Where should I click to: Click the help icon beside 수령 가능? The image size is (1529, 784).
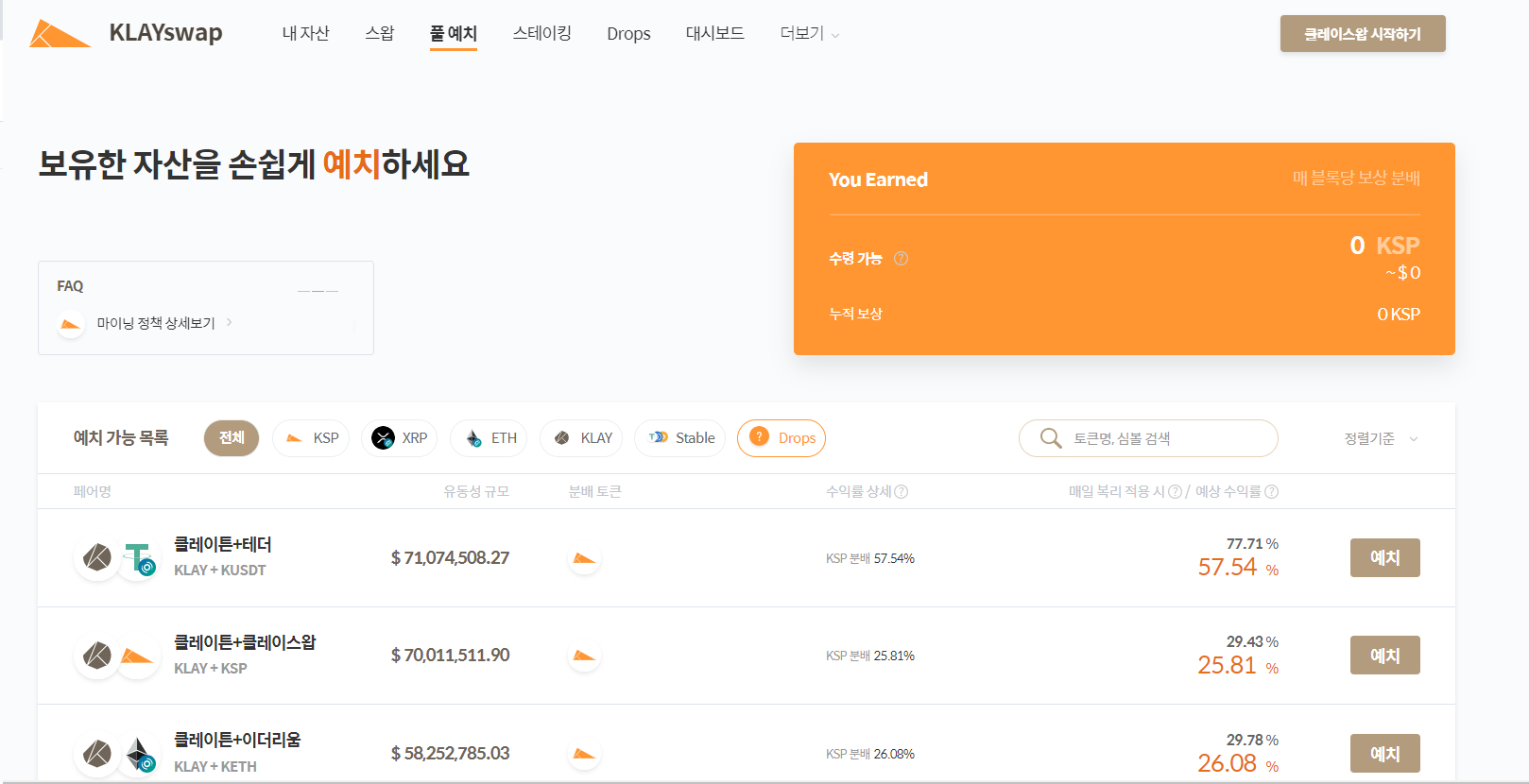901,259
